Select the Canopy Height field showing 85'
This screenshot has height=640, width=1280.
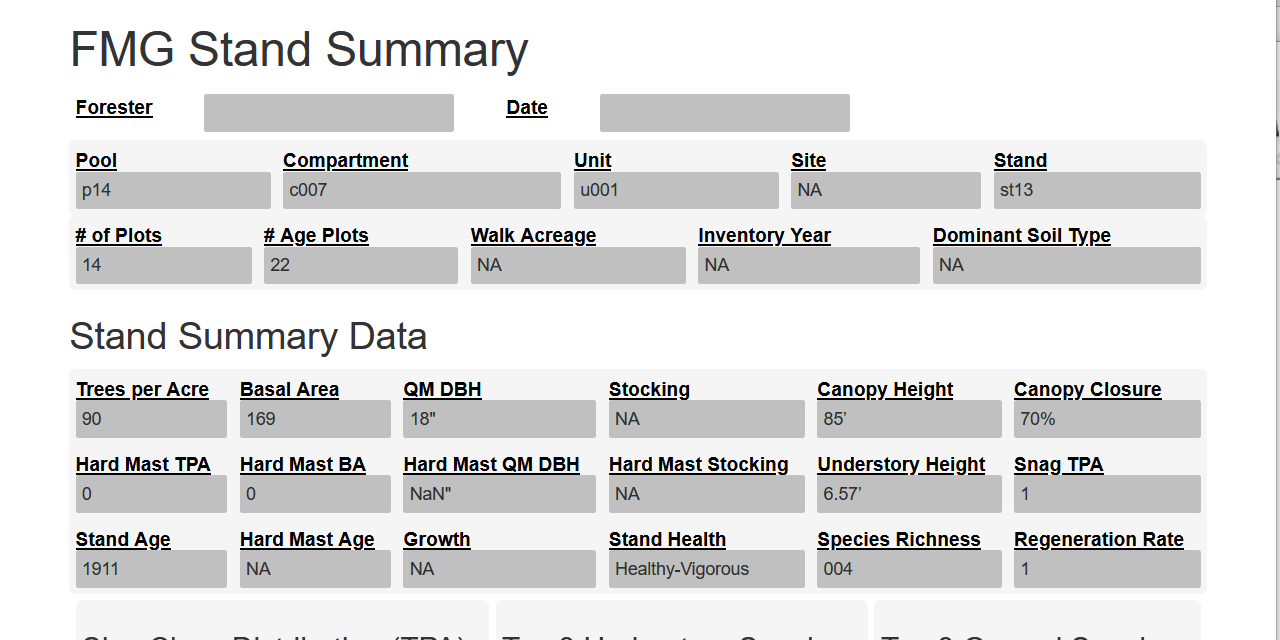click(x=909, y=419)
